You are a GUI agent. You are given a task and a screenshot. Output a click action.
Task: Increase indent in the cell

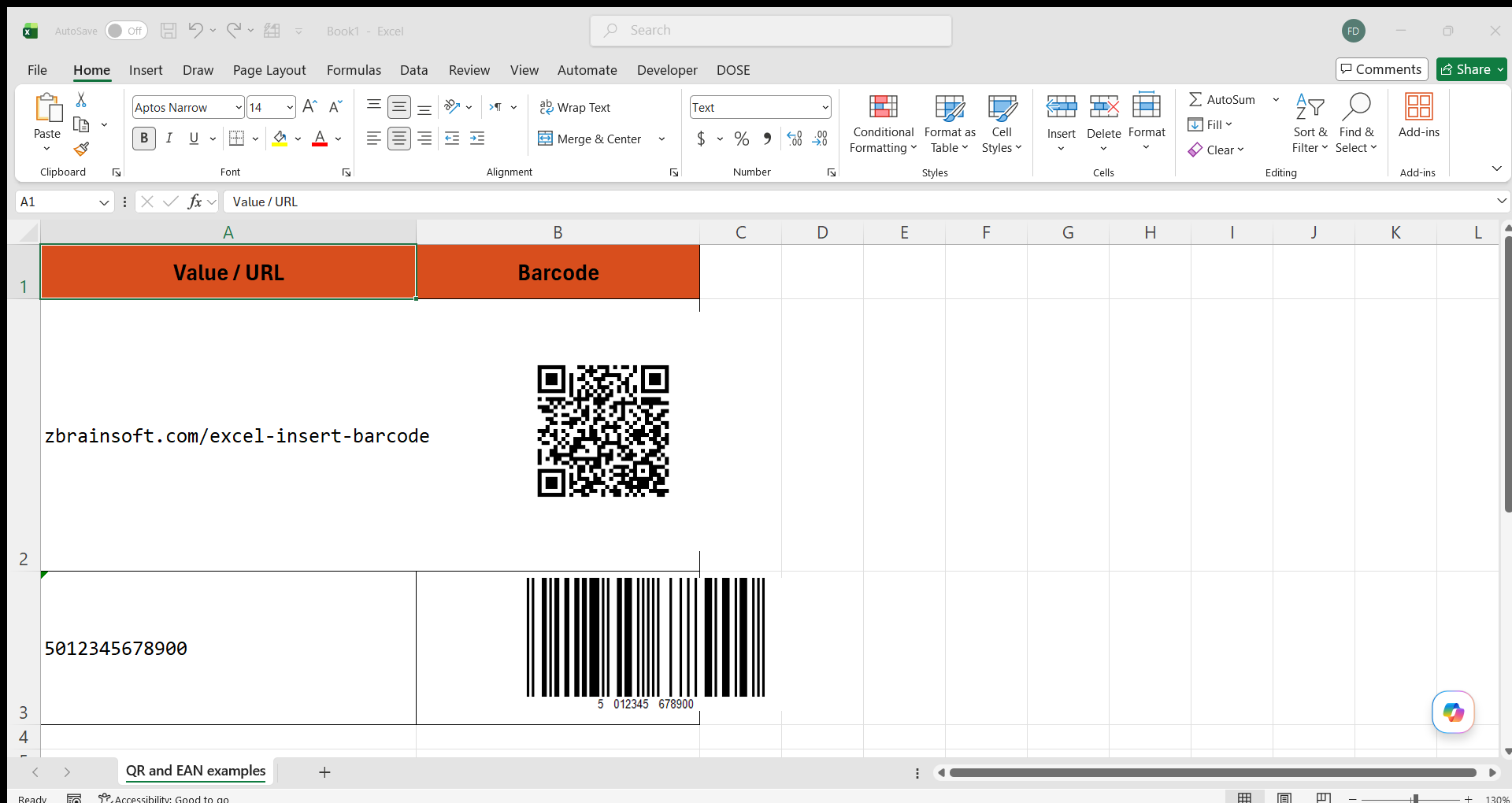(x=477, y=139)
